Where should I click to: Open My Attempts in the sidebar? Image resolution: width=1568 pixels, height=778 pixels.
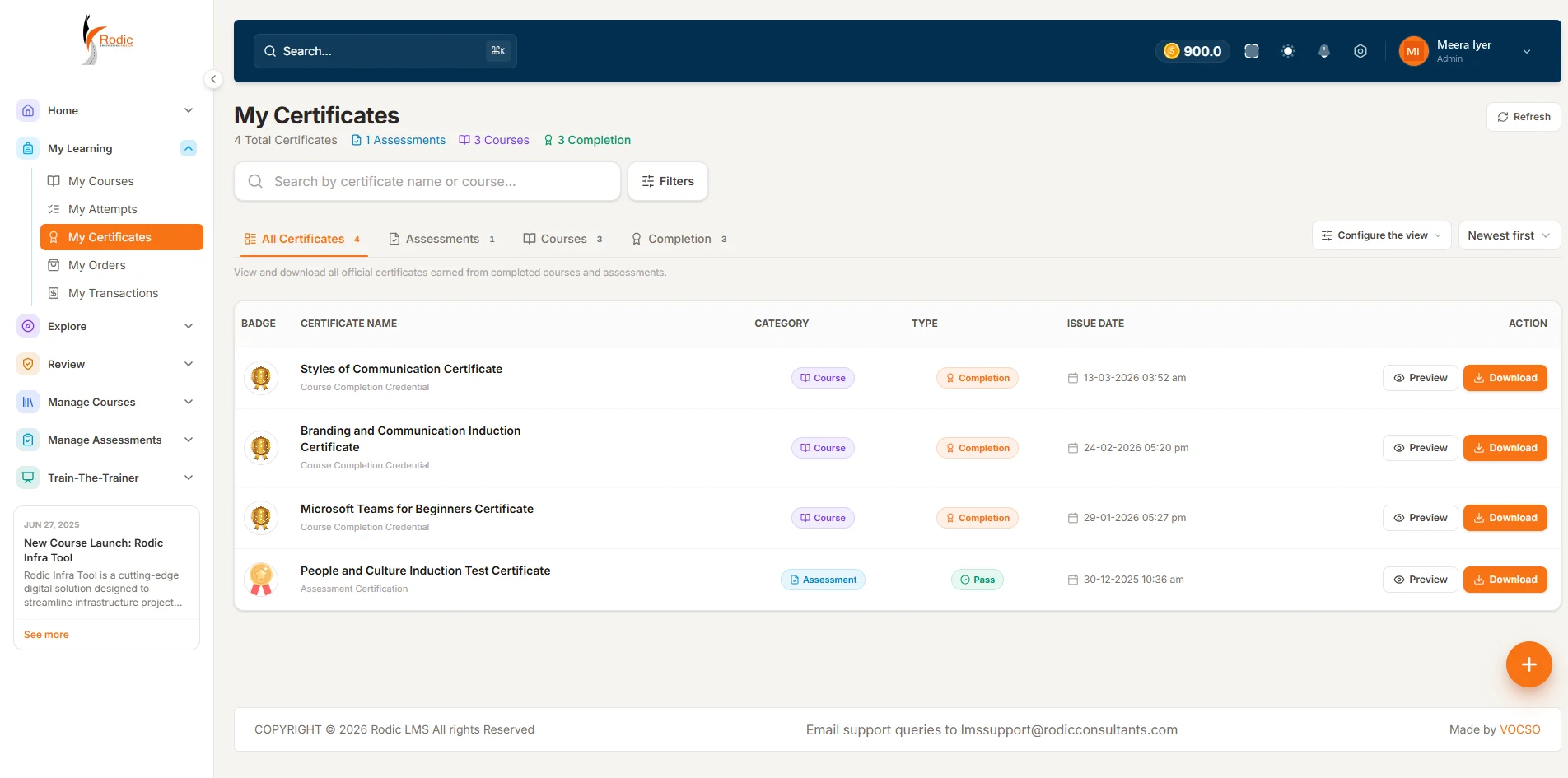coord(122,209)
